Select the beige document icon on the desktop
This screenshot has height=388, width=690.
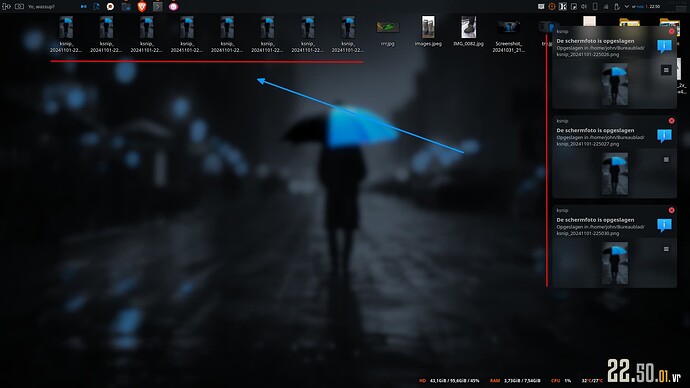tap(589, 21)
